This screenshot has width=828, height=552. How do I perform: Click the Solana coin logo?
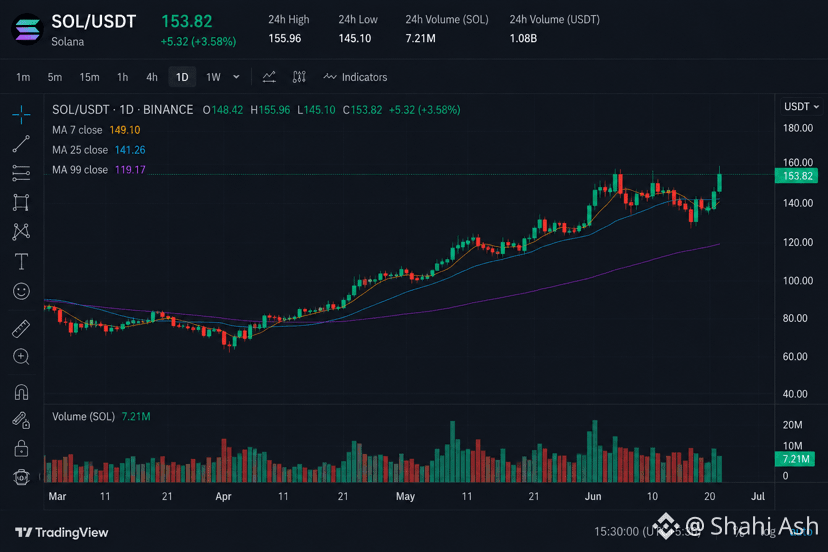(x=27, y=30)
